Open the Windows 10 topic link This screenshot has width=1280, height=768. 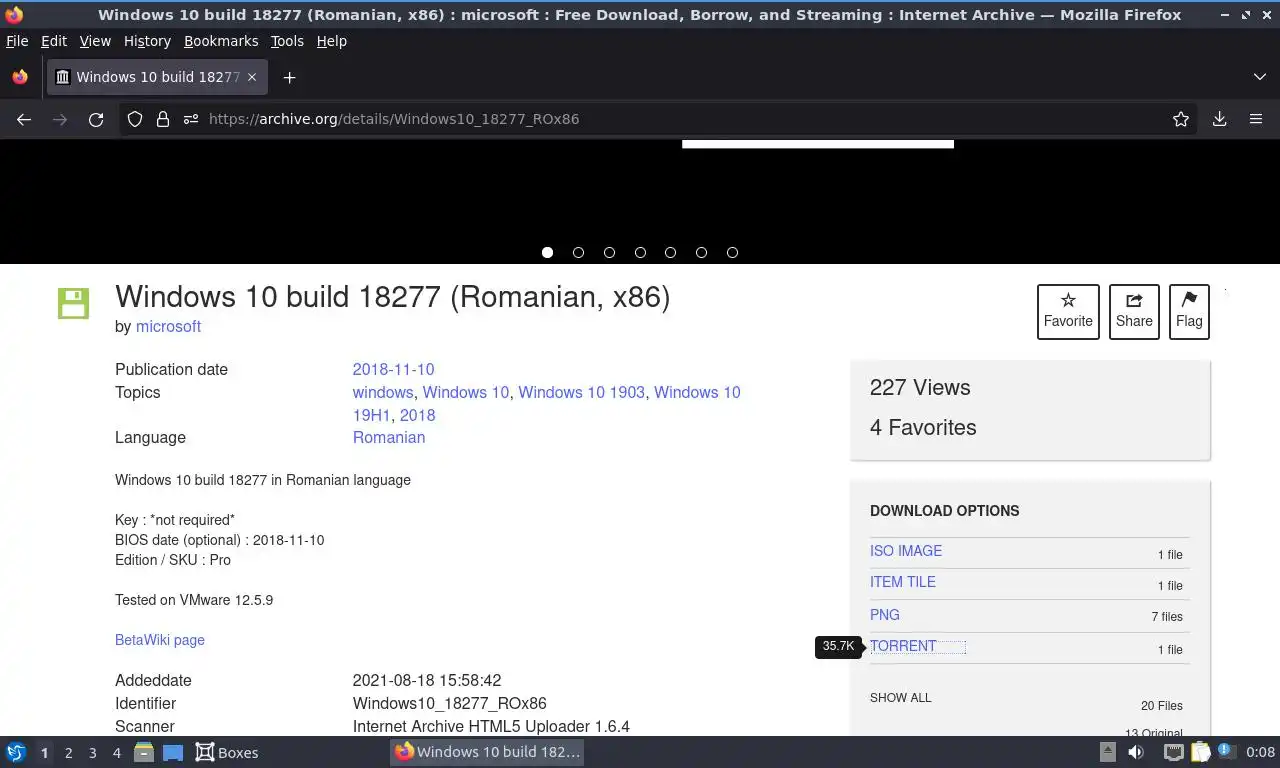[x=466, y=392]
